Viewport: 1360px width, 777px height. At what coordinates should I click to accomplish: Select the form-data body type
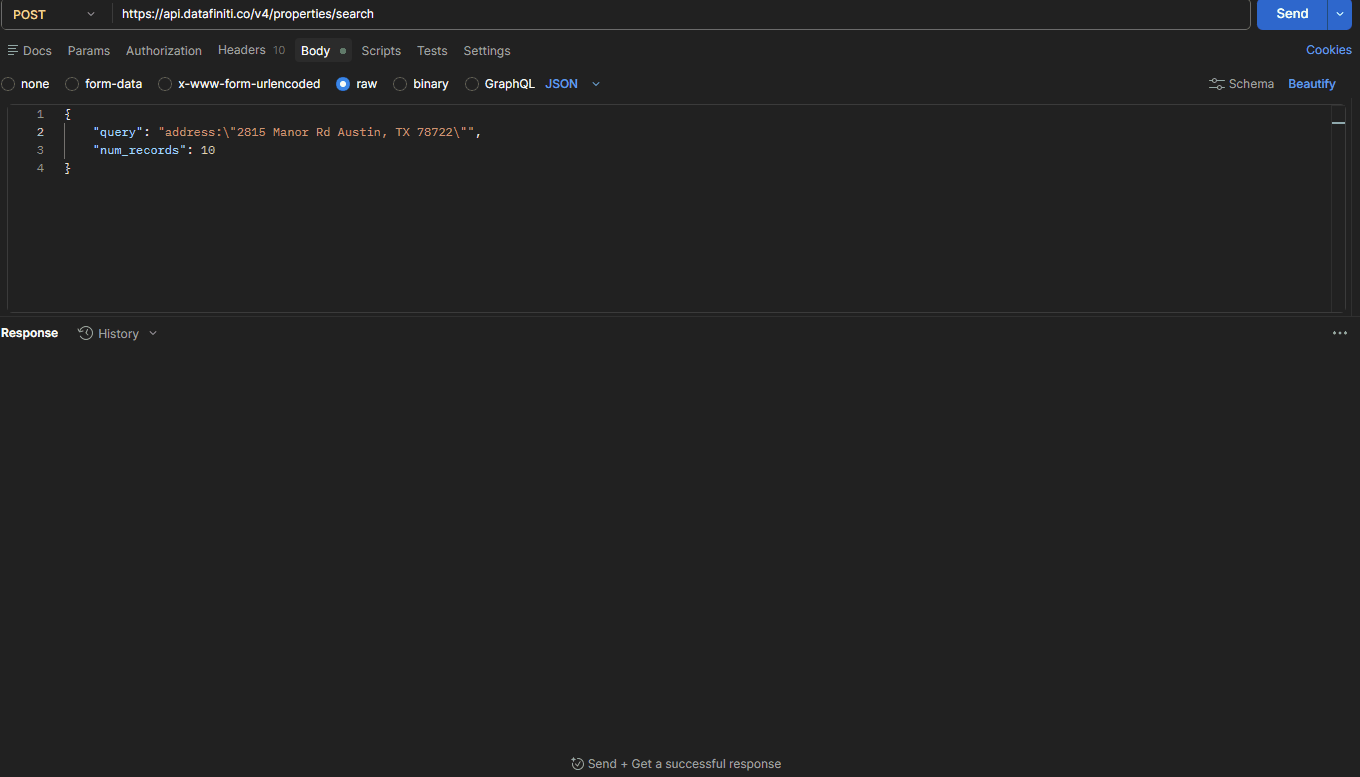pyautogui.click(x=72, y=84)
